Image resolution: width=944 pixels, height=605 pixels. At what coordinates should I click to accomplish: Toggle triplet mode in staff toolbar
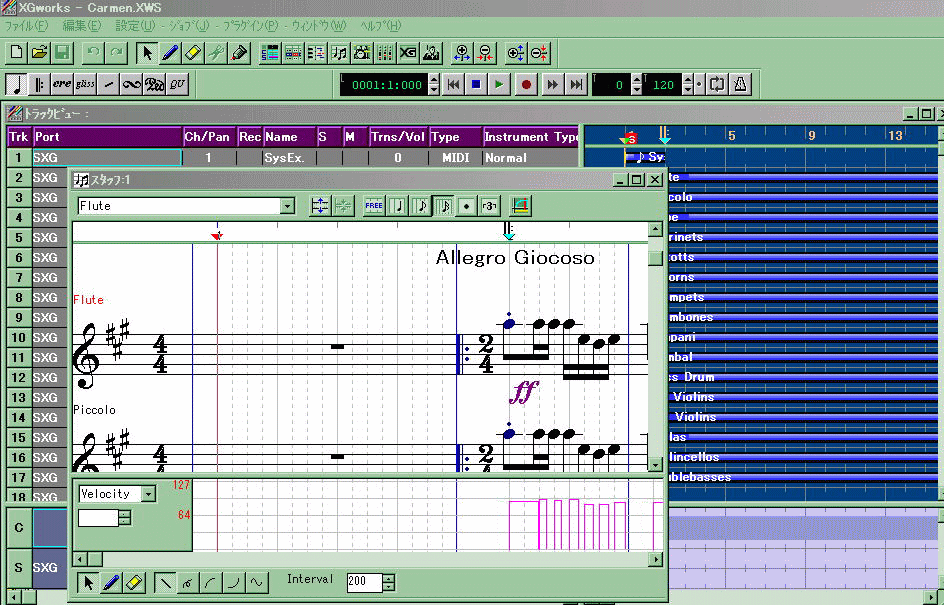click(489, 206)
